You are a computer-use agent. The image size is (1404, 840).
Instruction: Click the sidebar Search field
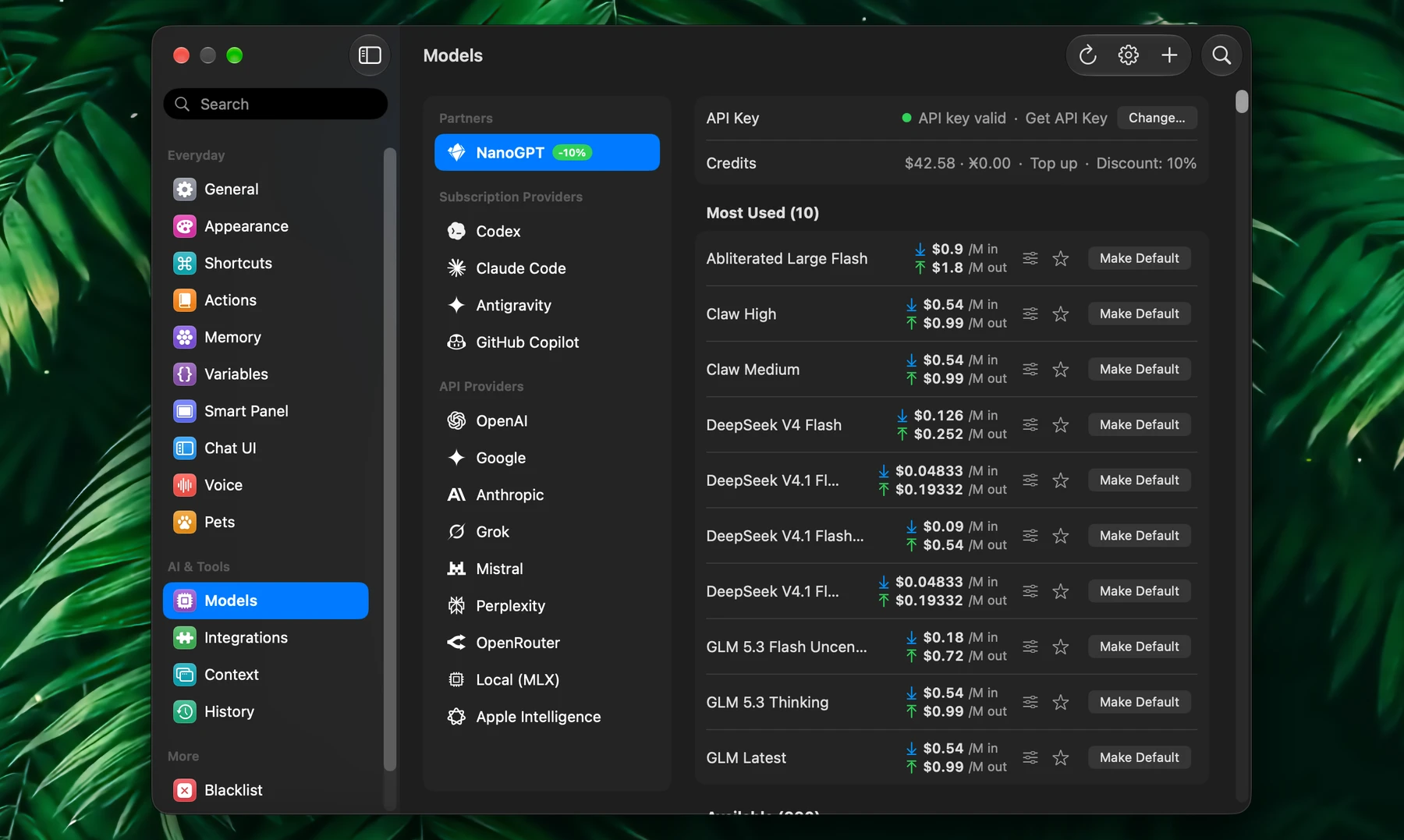click(275, 104)
